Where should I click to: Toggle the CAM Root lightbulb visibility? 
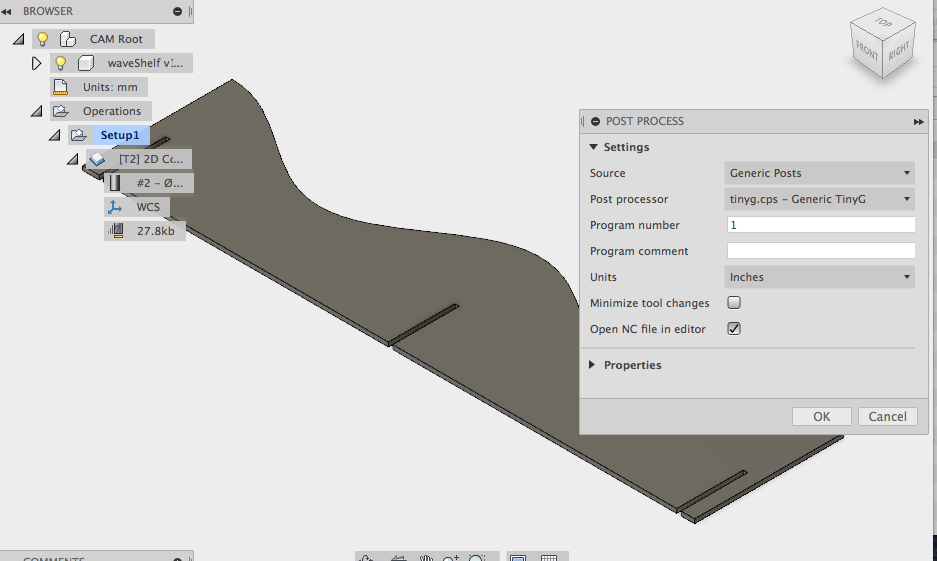click(42, 39)
